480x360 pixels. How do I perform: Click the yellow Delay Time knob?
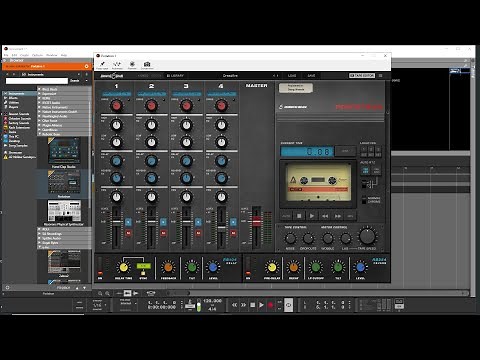click(x=123, y=267)
